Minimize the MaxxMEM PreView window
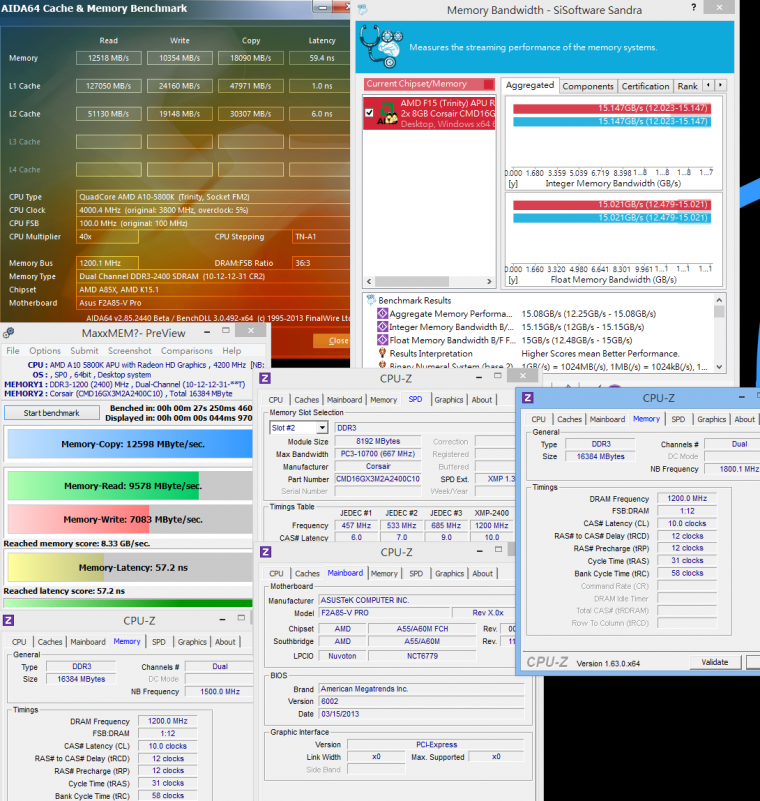The height and width of the screenshot is (801, 760). click(207, 332)
